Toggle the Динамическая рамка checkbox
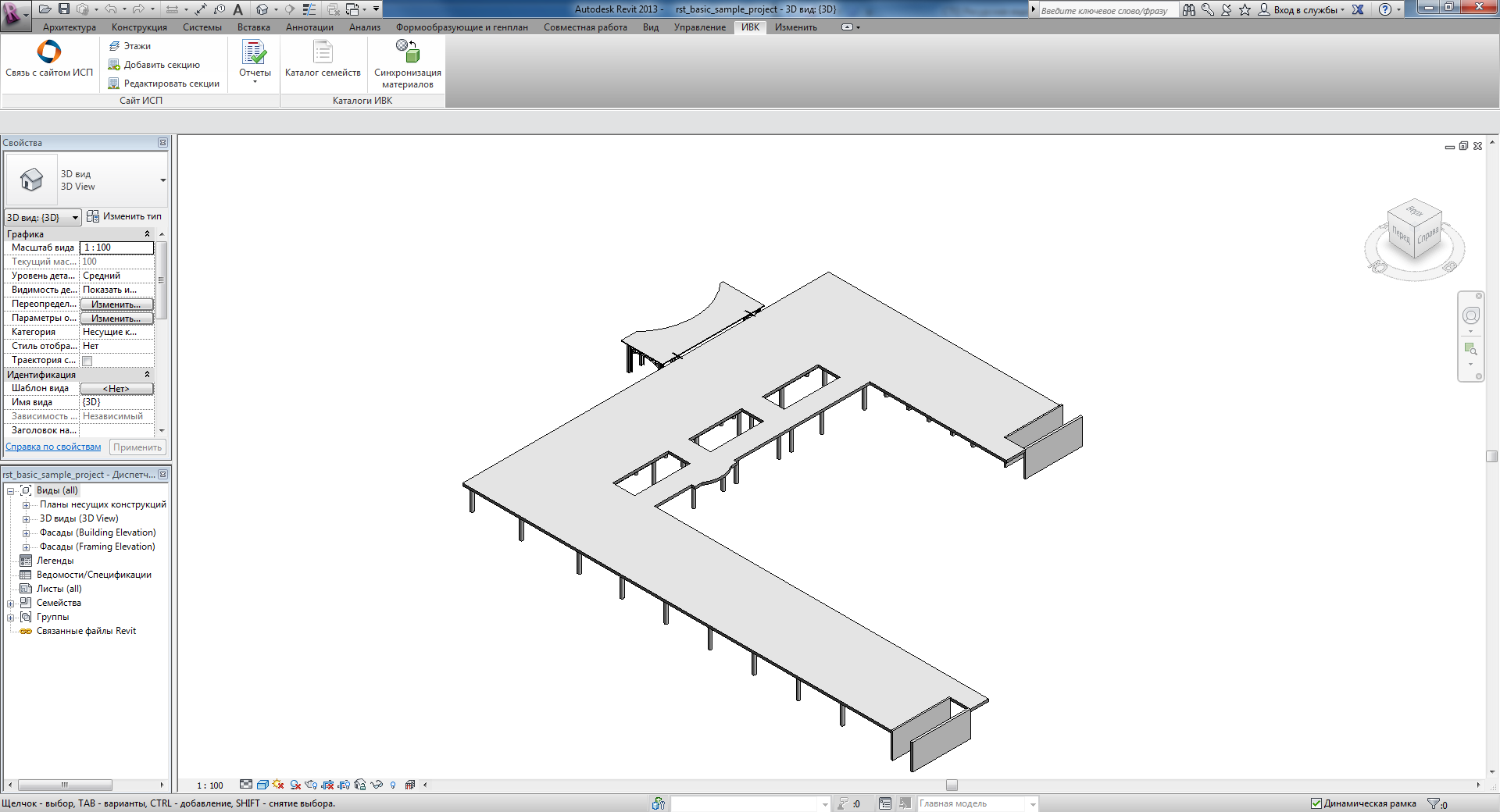1500x812 pixels. coord(1316,803)
